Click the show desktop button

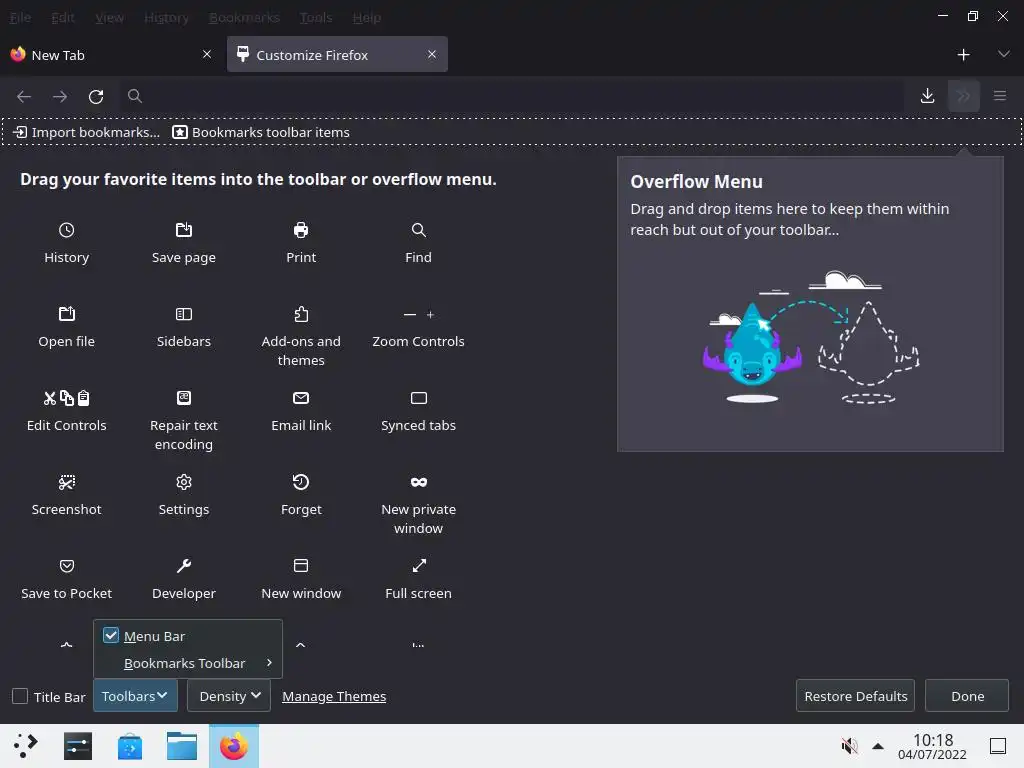click(998, 746)
